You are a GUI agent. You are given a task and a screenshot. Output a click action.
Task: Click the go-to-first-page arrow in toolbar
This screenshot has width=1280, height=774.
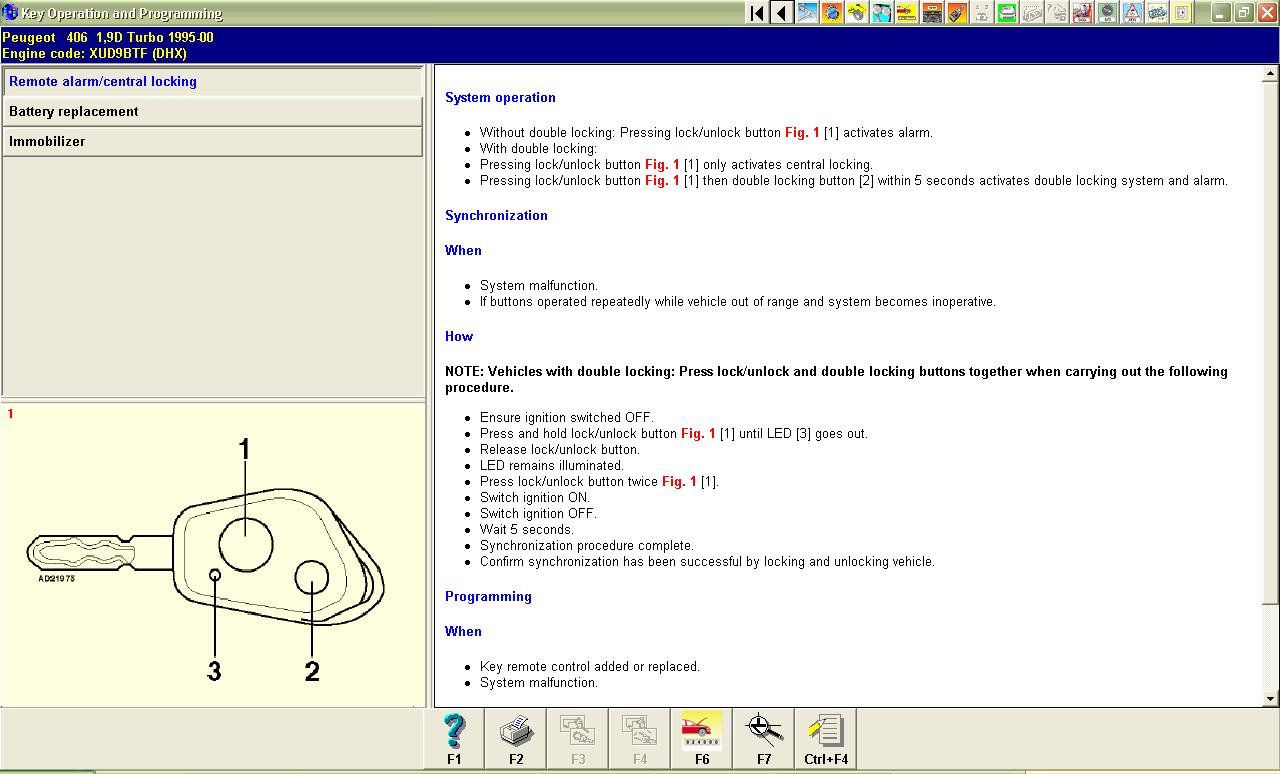point(757,13)
